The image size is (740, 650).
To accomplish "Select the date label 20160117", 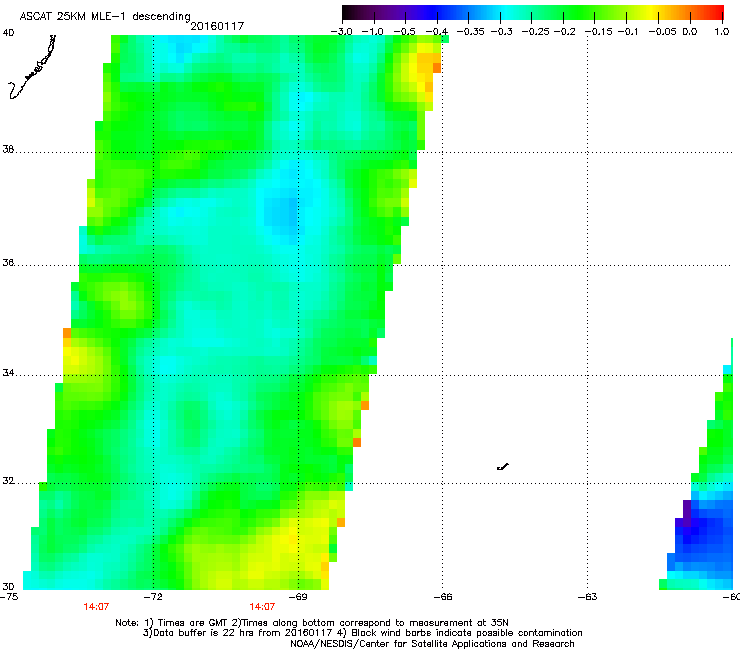I will tap(217, 26).
